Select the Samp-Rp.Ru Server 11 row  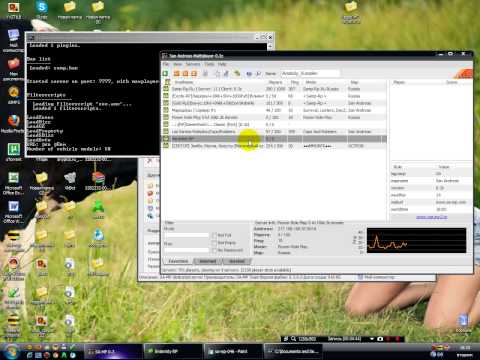coord(275,89)
